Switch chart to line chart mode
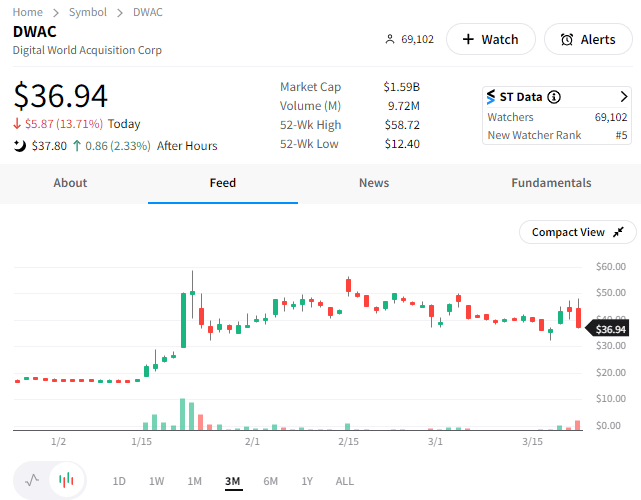The height and width of the screenshot is (500, 641). pyautogui.click(x=32, y=480)
